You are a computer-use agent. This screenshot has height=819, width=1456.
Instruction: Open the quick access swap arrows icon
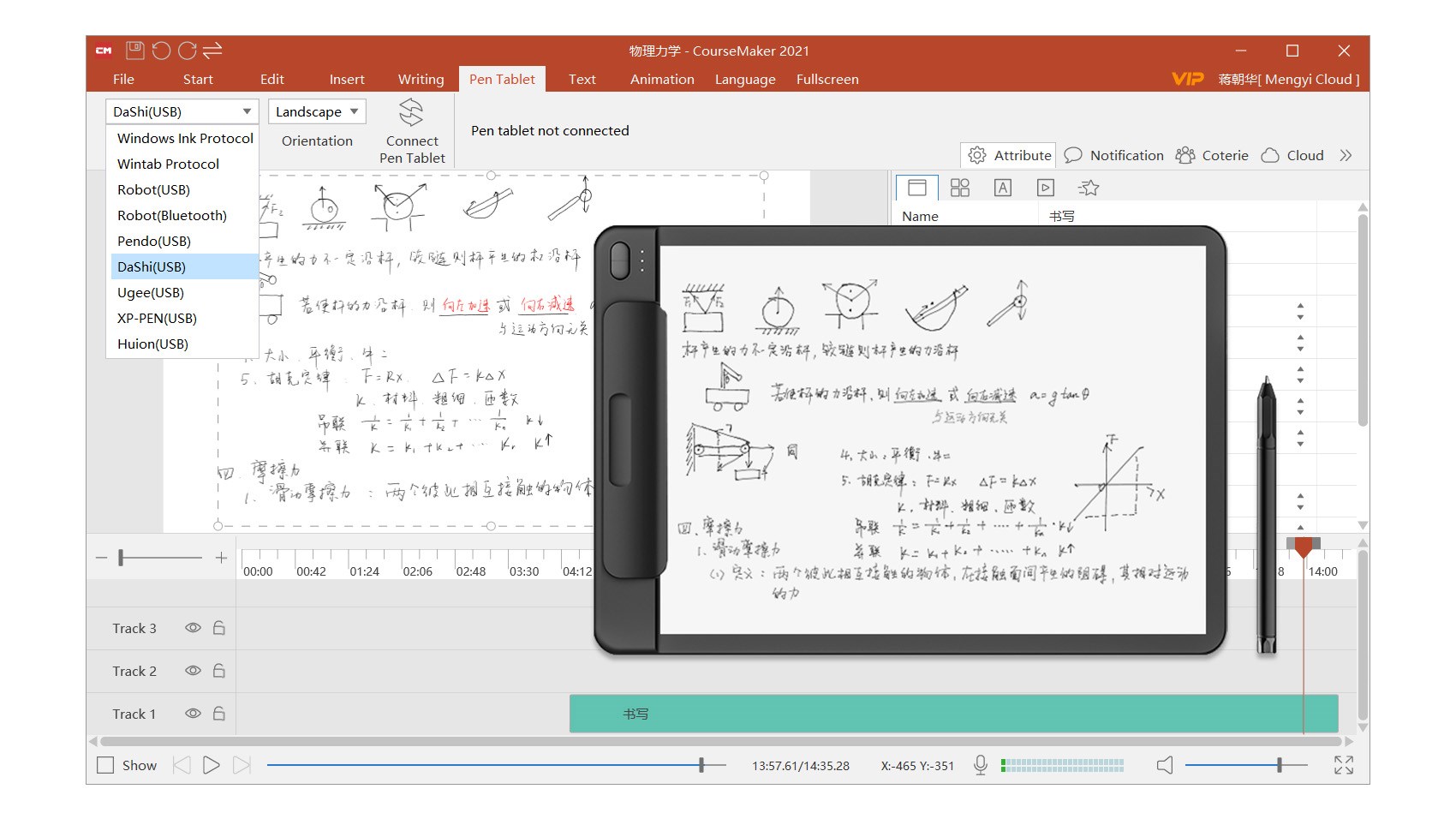click(x=212, y=51)
